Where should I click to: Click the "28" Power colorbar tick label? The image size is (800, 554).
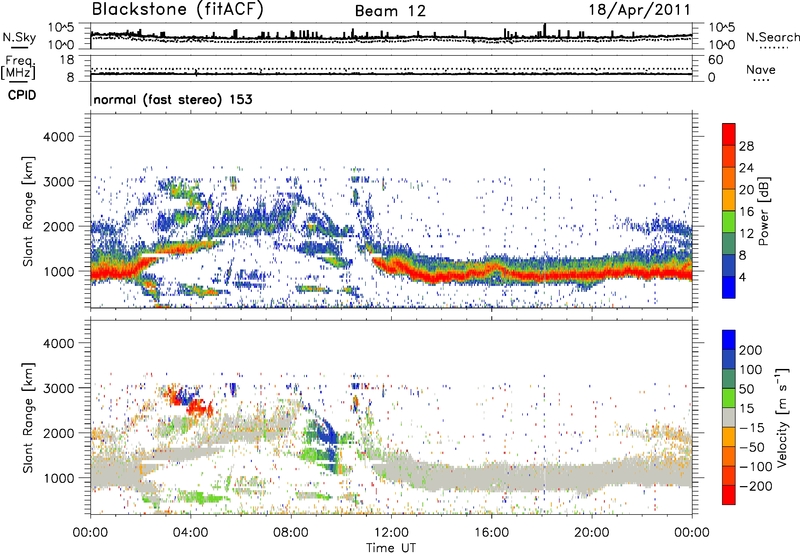(x=746, y=146)
